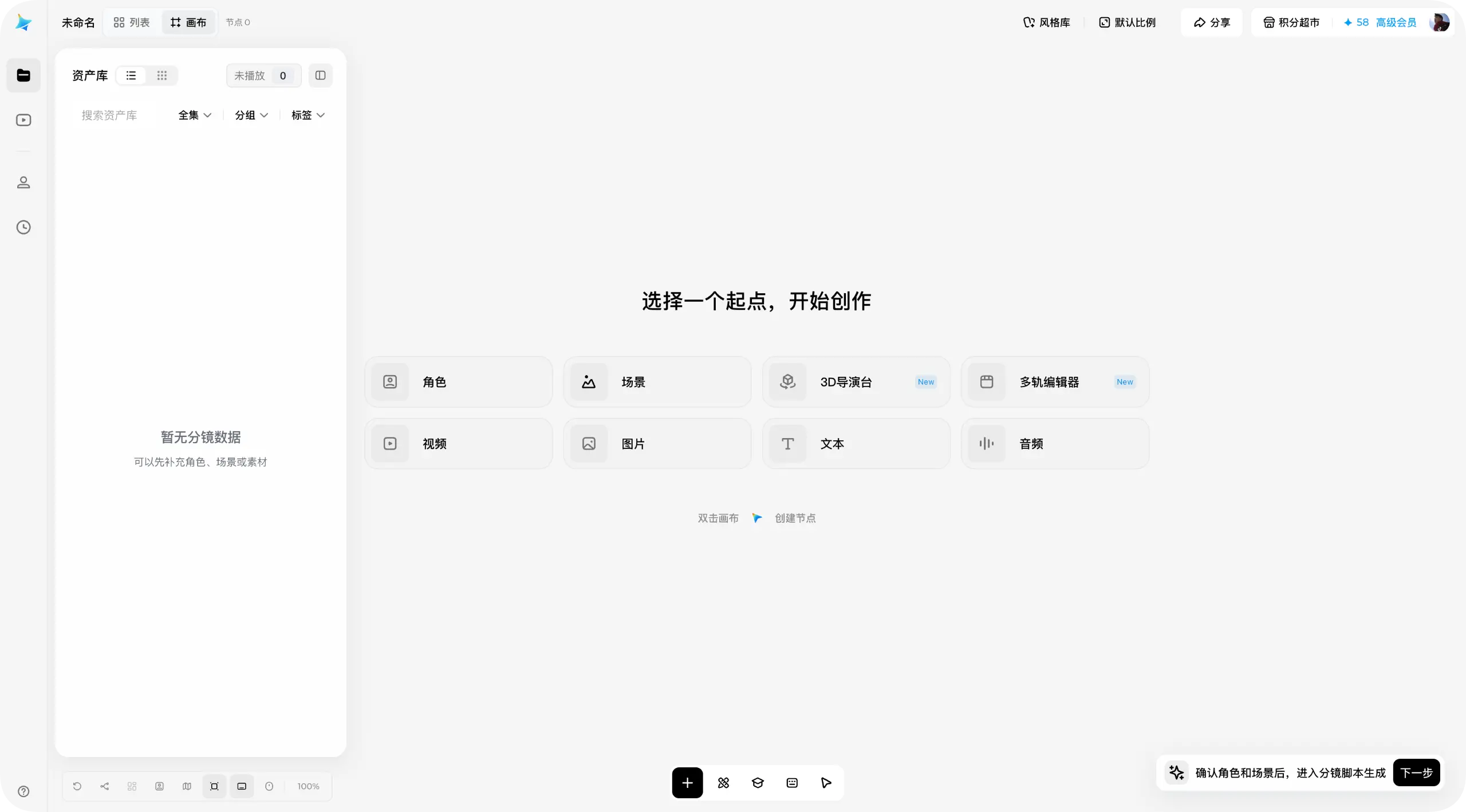The height and width of the screenshot is (812, 1466).
Task: Switch asset library to list view
Action: 131,76
